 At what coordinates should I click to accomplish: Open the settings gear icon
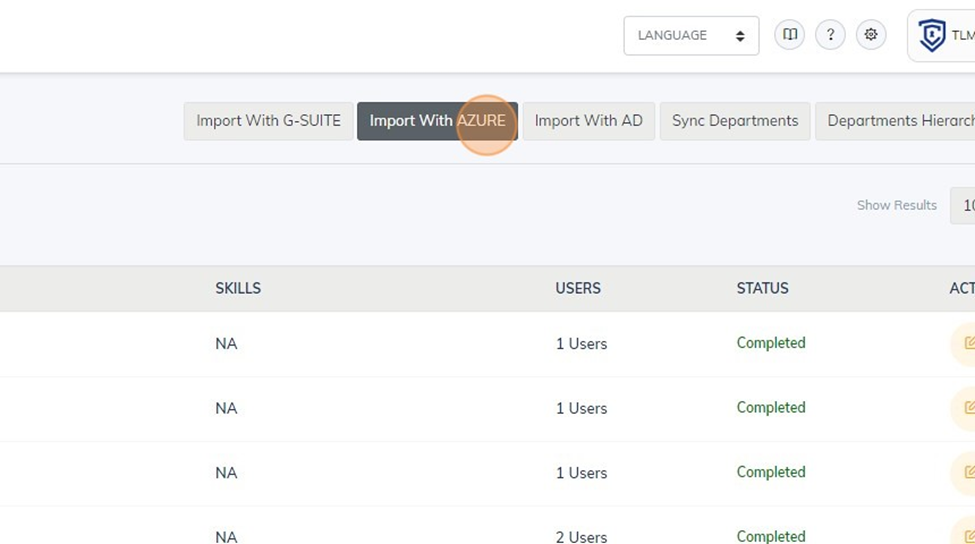point(871,35)
